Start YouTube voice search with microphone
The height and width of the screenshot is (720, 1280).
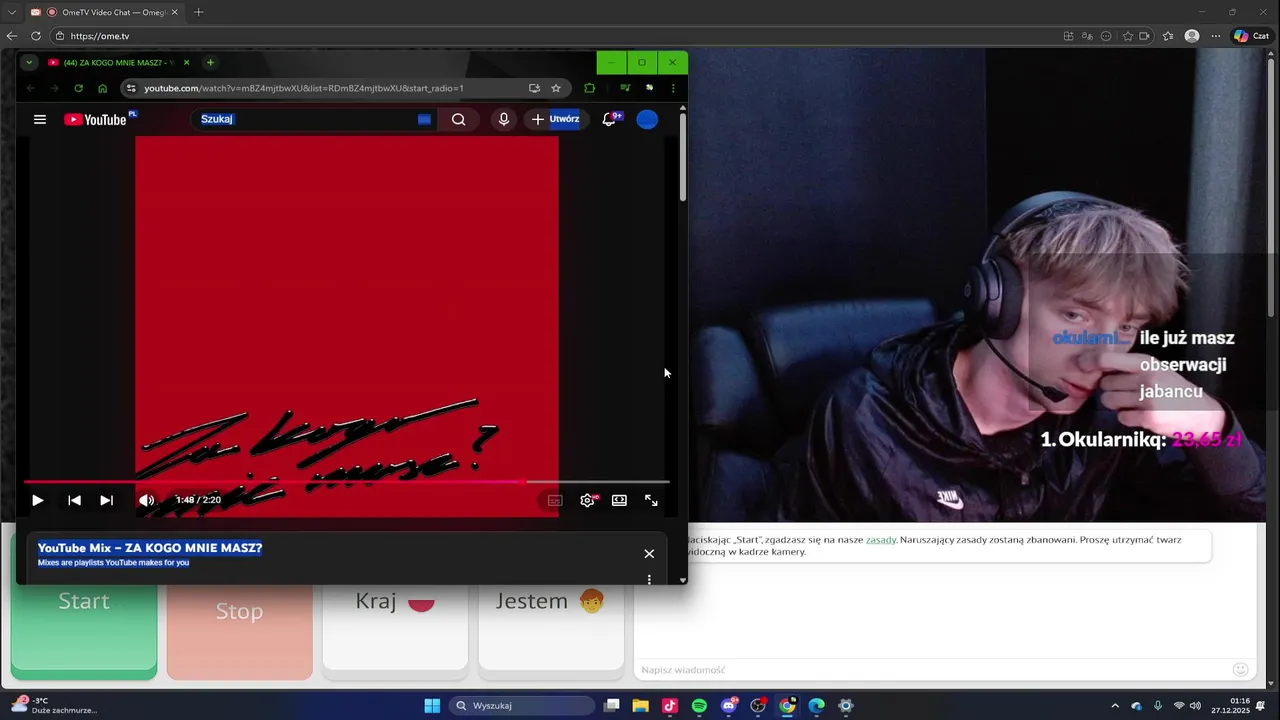click(x=503, y=119)
